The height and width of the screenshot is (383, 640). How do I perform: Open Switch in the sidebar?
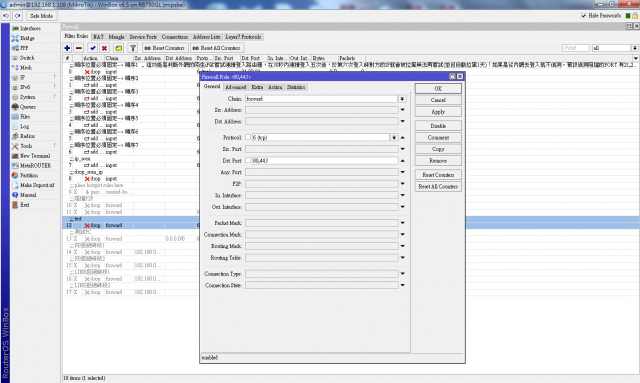pyautogui.click(x=27, y=58)
